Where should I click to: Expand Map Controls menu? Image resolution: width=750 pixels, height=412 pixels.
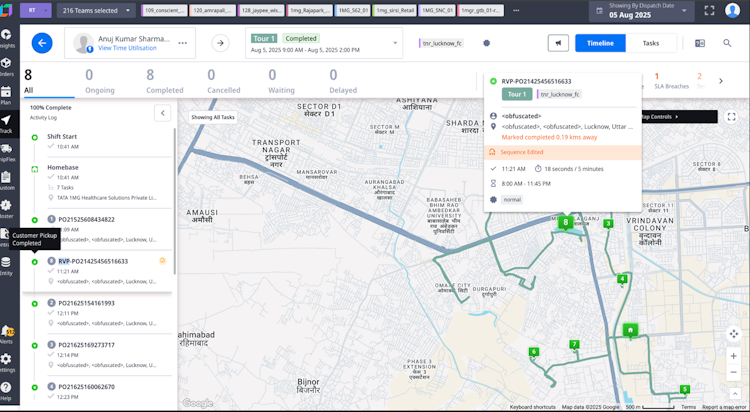(x=679, y=117)
